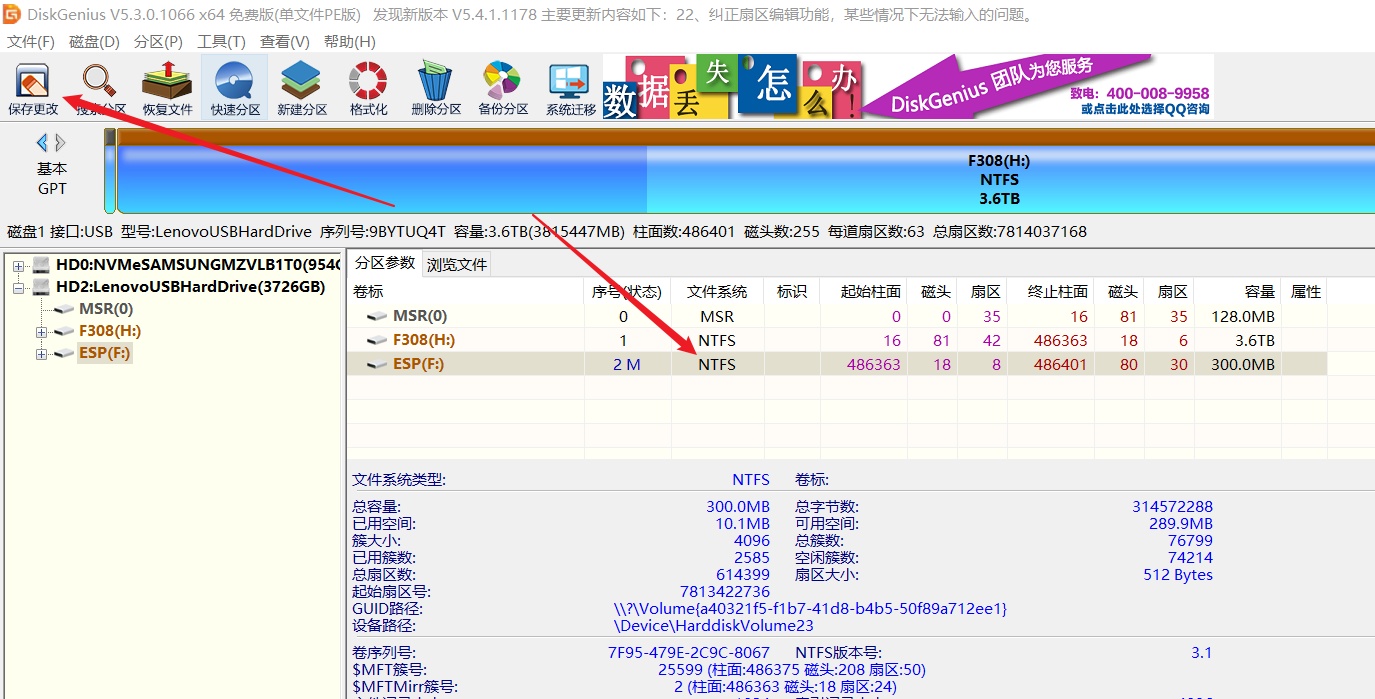Open the Help (帮助) menu
Screen dimensions: 1375x699
click(349, 42)
